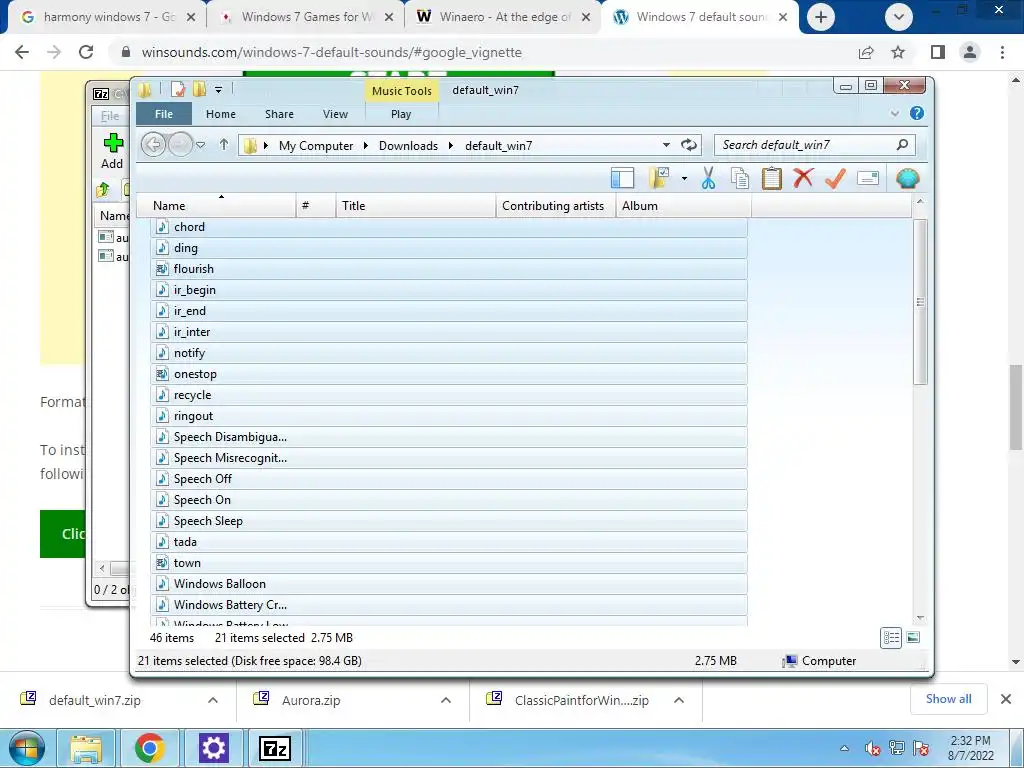Click the Copy icon in Explorer toolbar

(740, 178)
